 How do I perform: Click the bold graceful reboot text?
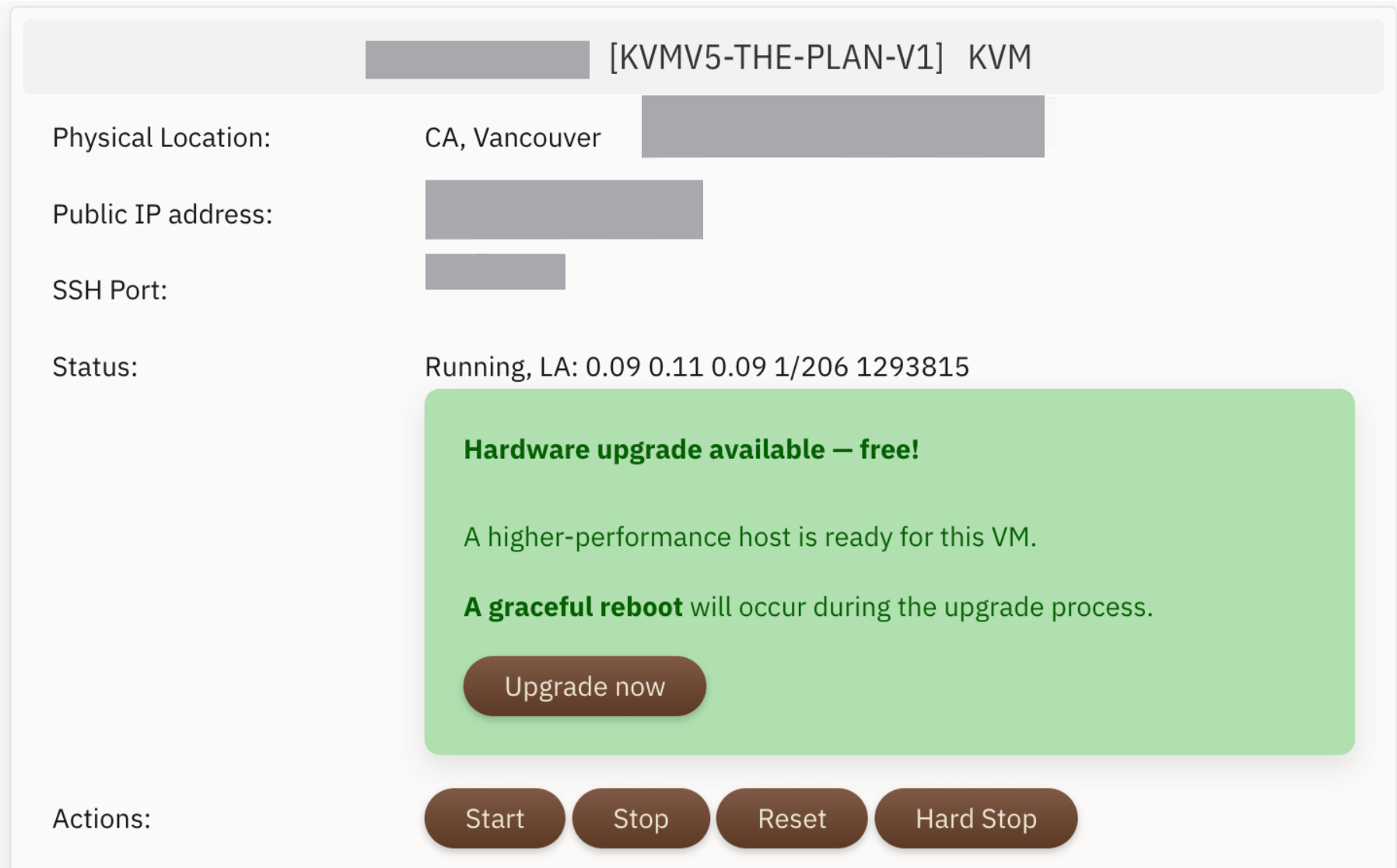coord(573,607)
